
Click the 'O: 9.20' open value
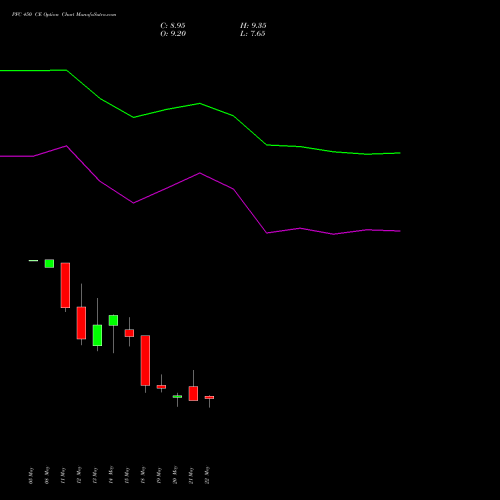tap(173, 34)
